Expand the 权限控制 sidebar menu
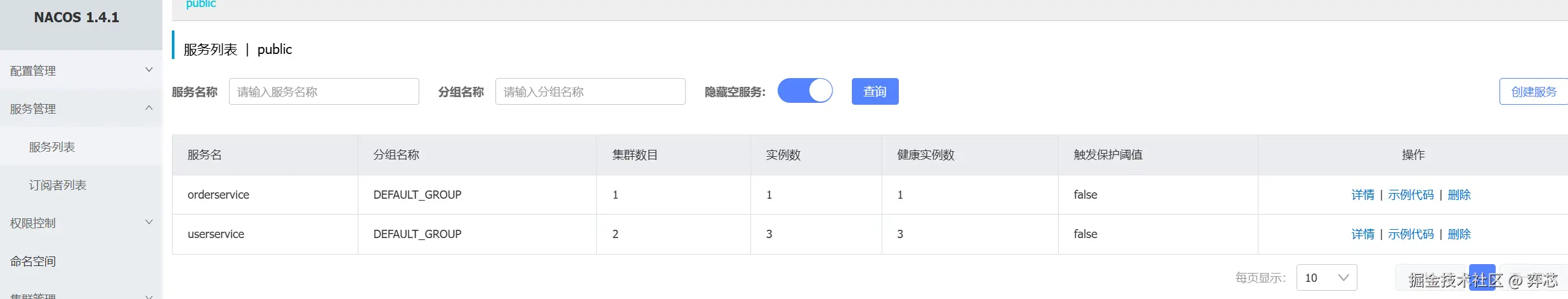The image size is (1568, 299). click(x=81, y=223)
